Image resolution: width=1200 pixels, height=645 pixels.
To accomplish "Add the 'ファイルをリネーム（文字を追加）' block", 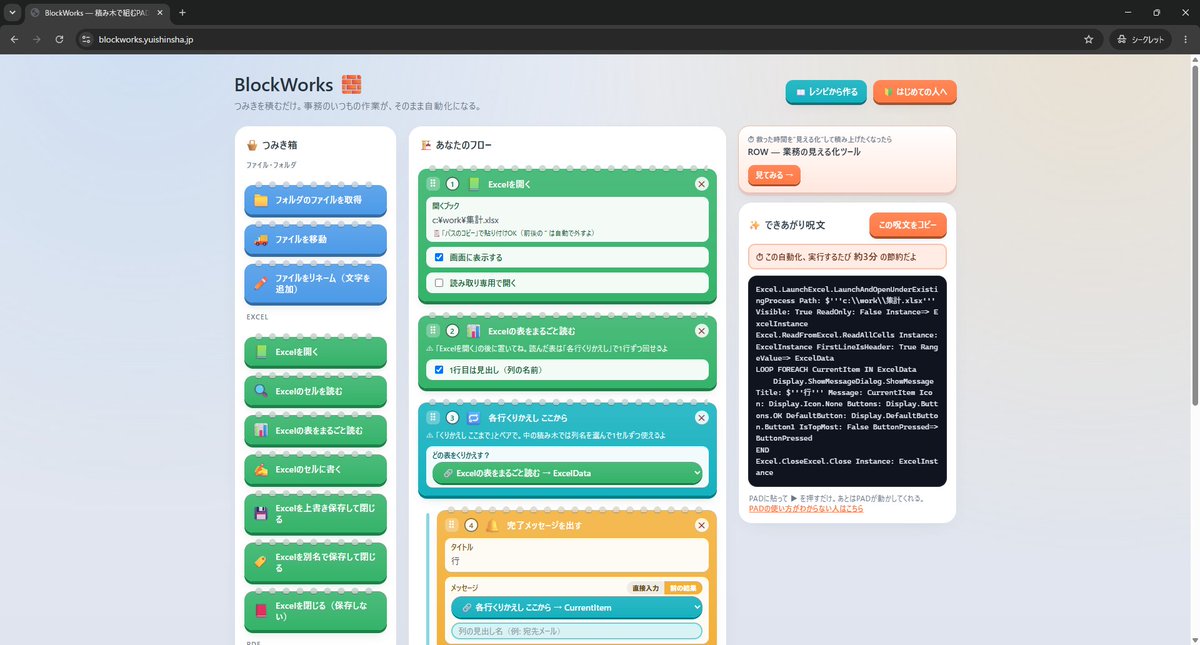I will (316, 284).
